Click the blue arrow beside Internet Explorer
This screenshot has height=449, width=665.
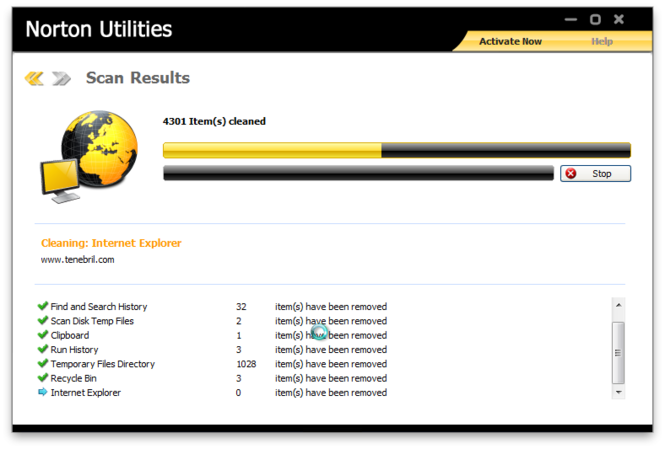tap(42, 392)
